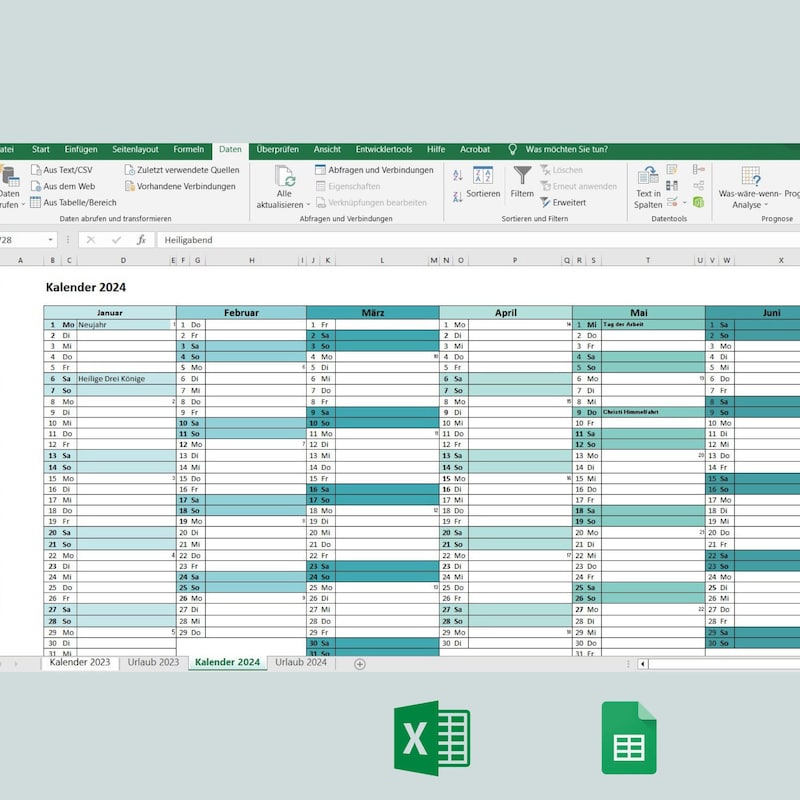800x800 pixels.
Task: Click the Aus Text/CSV import icon
Action: click(36, 170)
